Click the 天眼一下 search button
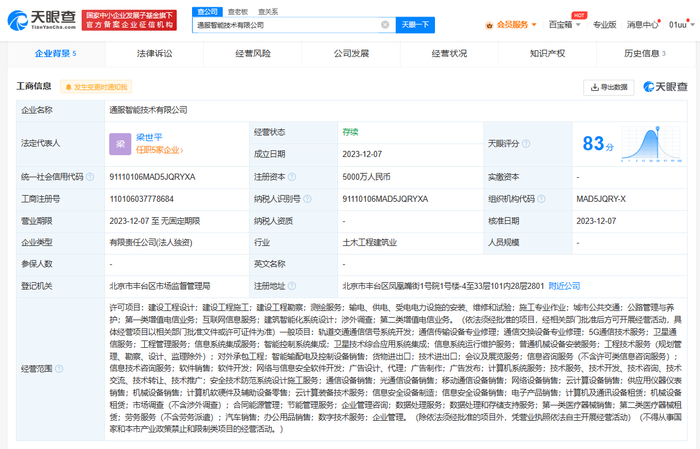 pos(415,25)
